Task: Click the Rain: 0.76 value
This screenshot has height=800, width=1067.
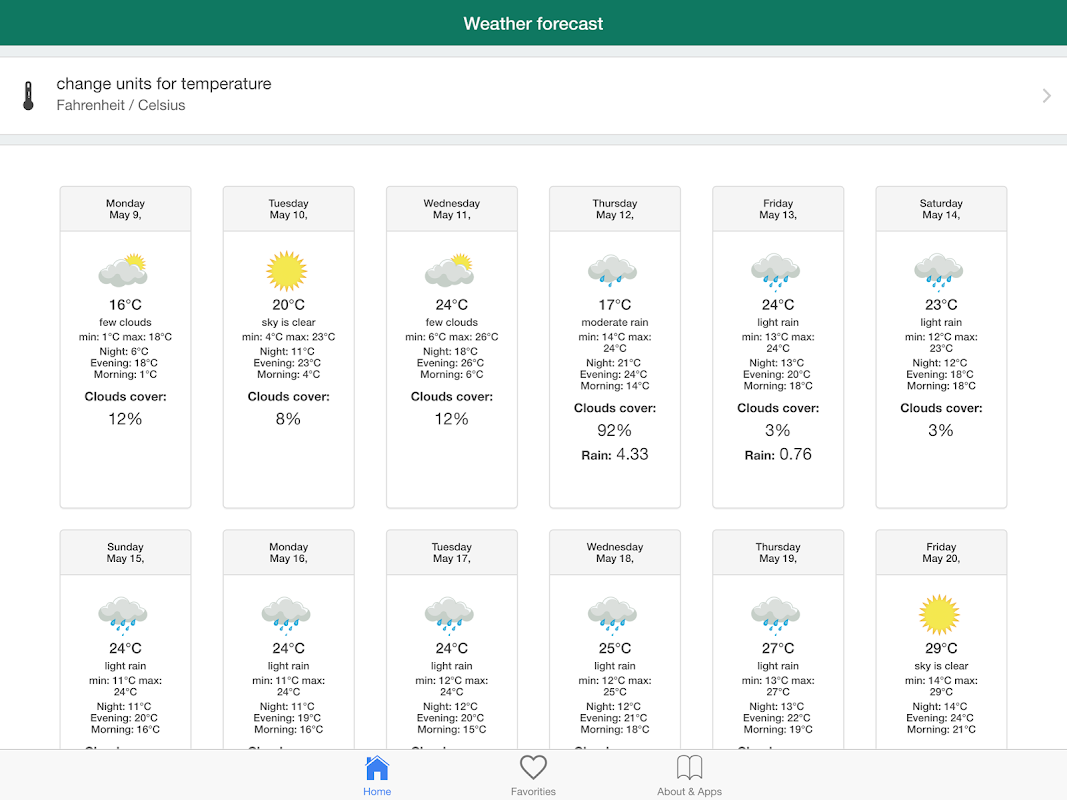Action: click(778, 454)
